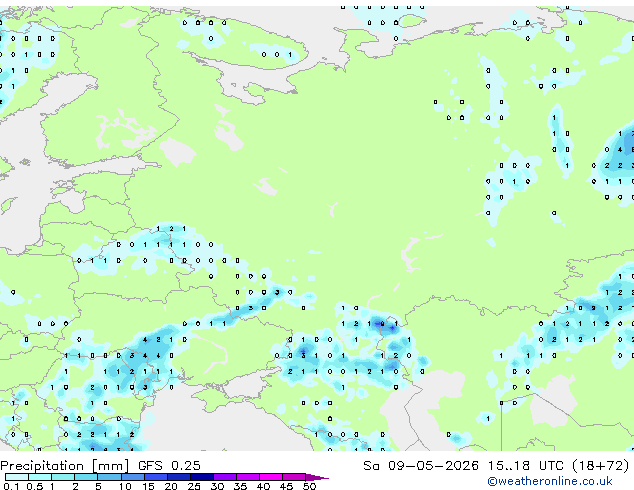Screen dimensions: 634x490
Task: Pick the 25–30 mm navy legend box
Action: pyautogui.click(x=202, y=477)
